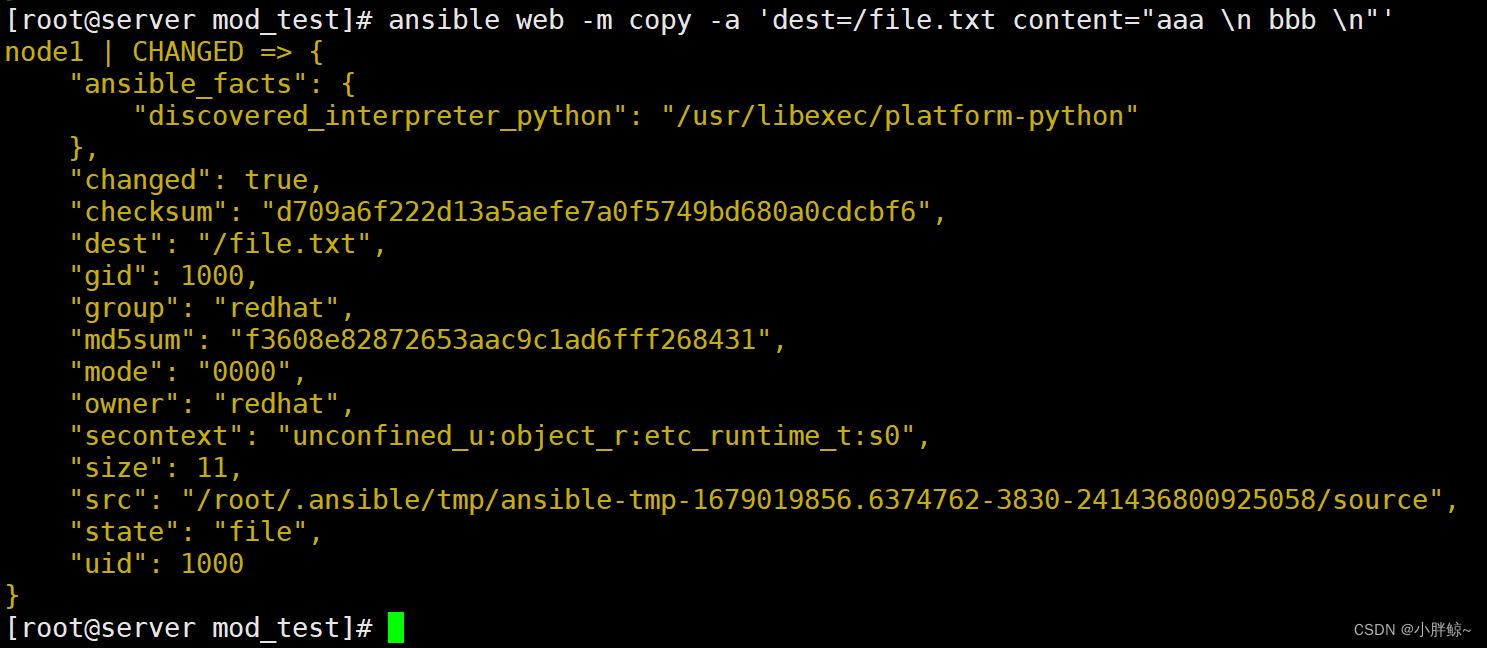Click the "changed": true line
This screenshot has height=648, width=1487.
coord(196,180)
